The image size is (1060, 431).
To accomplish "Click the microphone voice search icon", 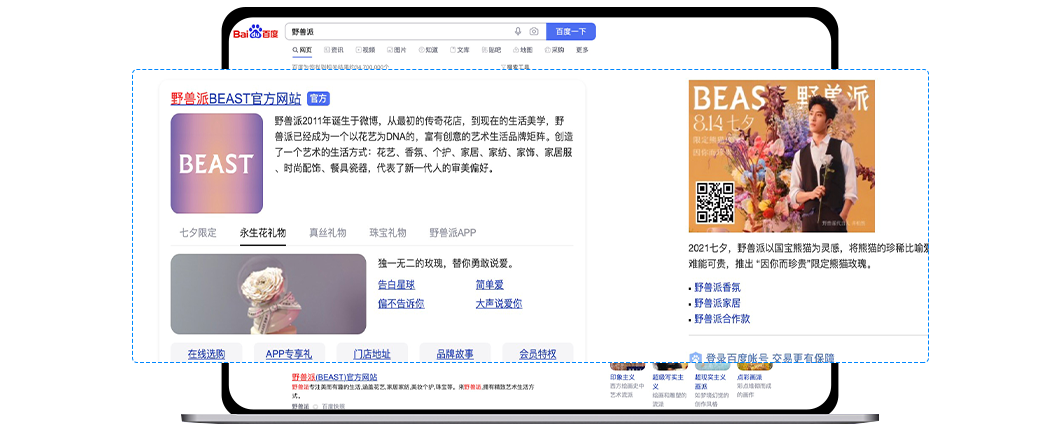I will (x=518, y=32).
